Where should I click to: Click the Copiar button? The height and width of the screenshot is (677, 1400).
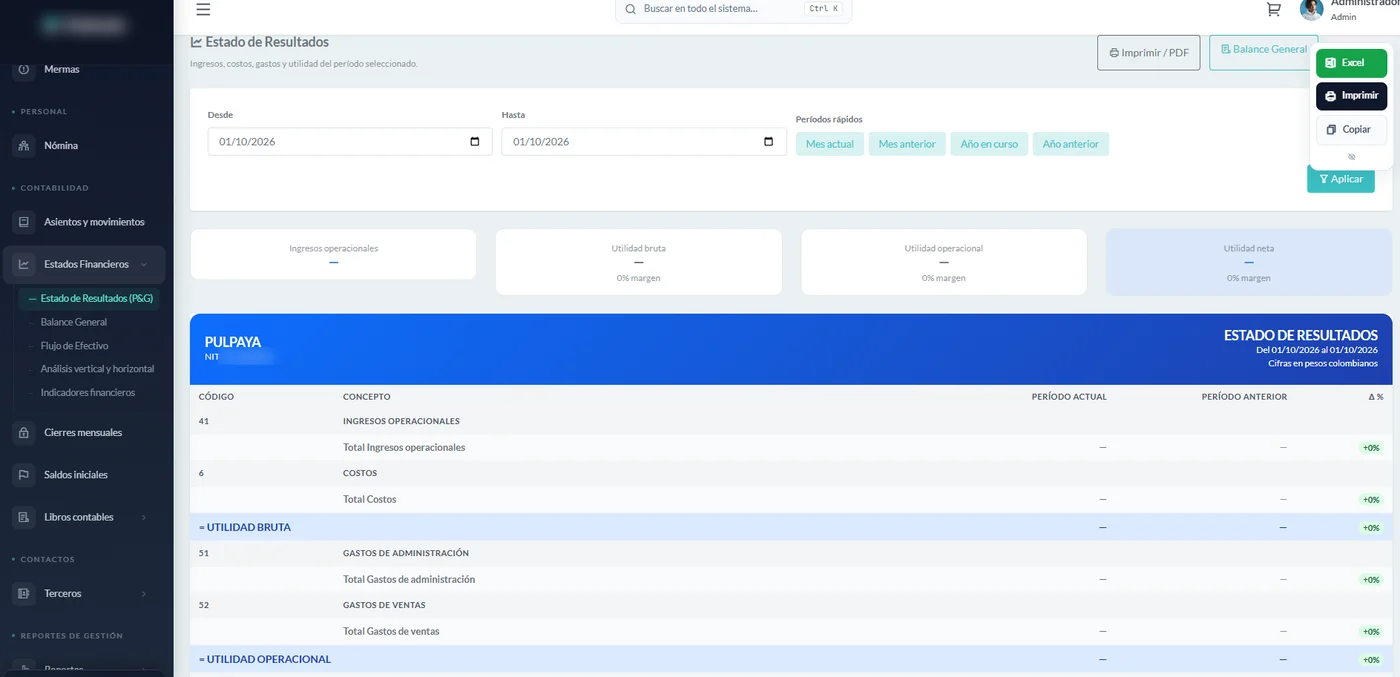[1351, 130]
